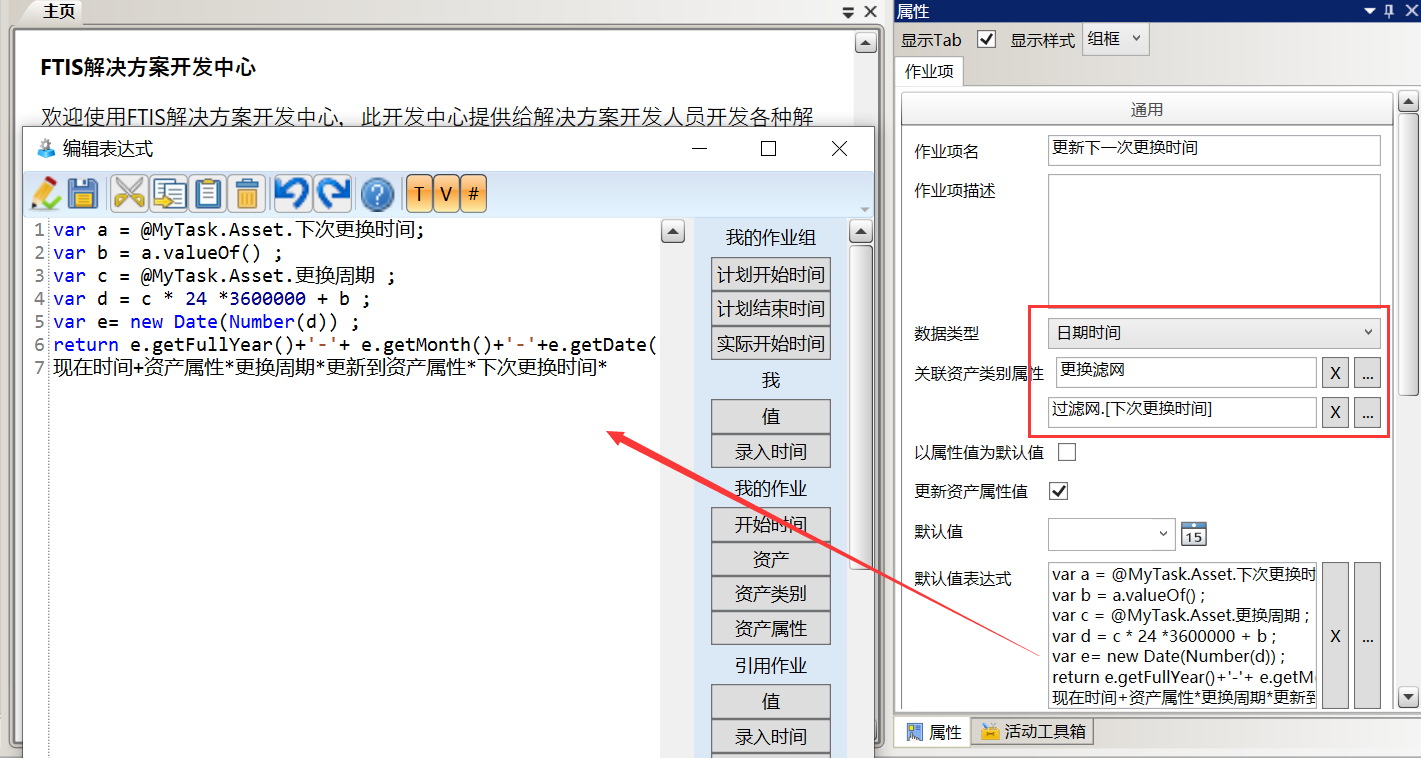The image size is (1421, 758).
Task: Open the calendar picker beside 默认值
Action: [x=1194, y=533]
